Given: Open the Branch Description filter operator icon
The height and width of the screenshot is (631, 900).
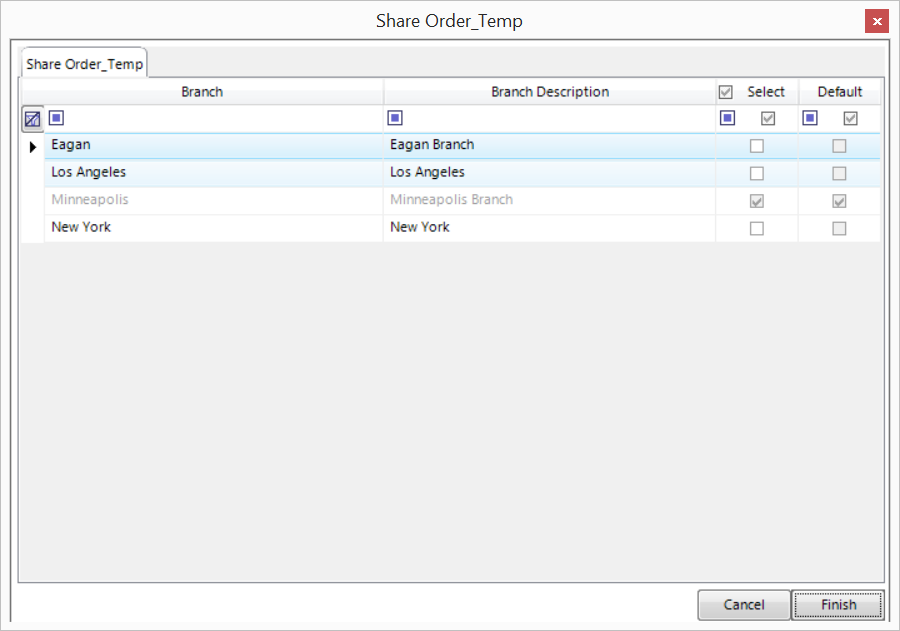Looking at the screenshot, I should tap(395, 118).
